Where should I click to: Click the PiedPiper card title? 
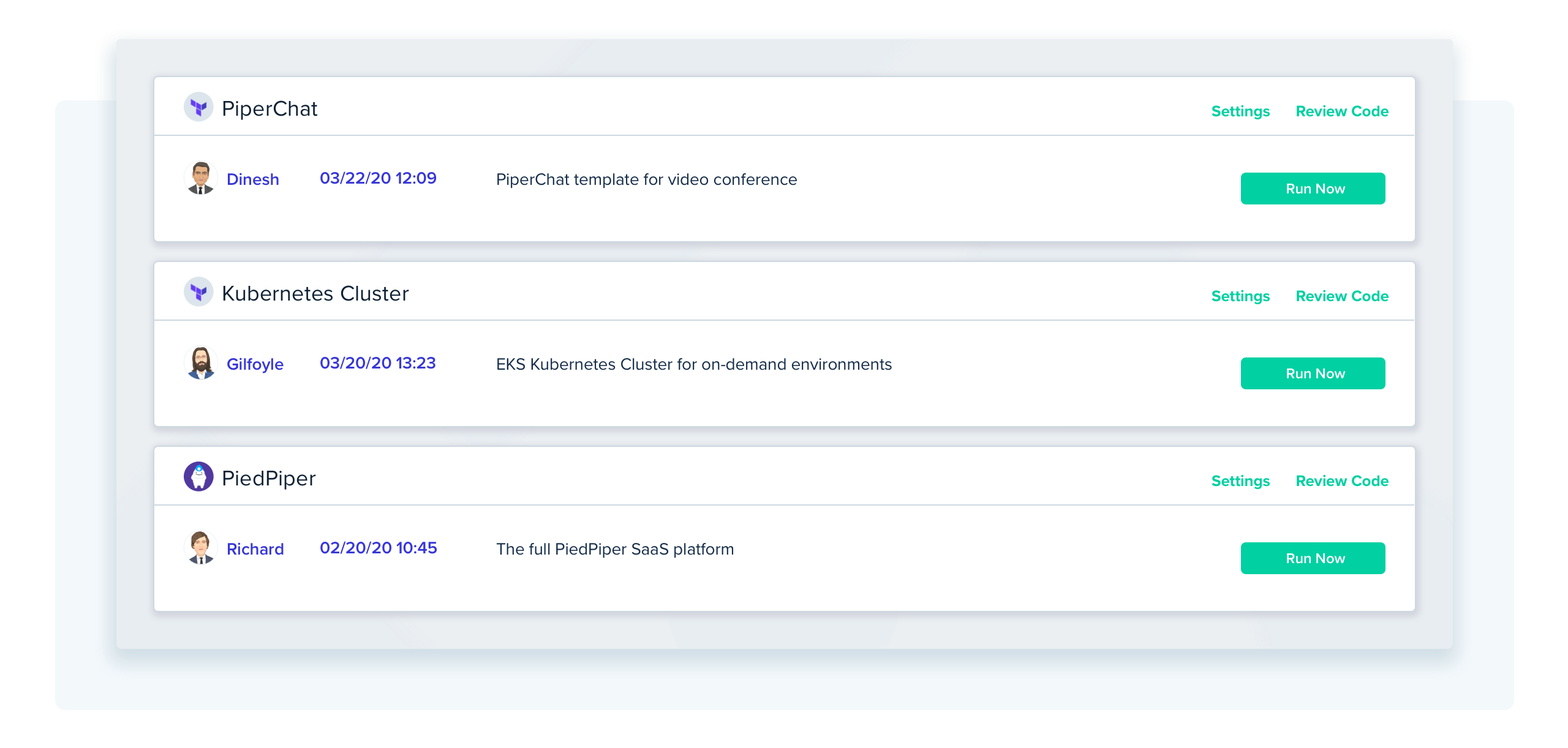269,478
